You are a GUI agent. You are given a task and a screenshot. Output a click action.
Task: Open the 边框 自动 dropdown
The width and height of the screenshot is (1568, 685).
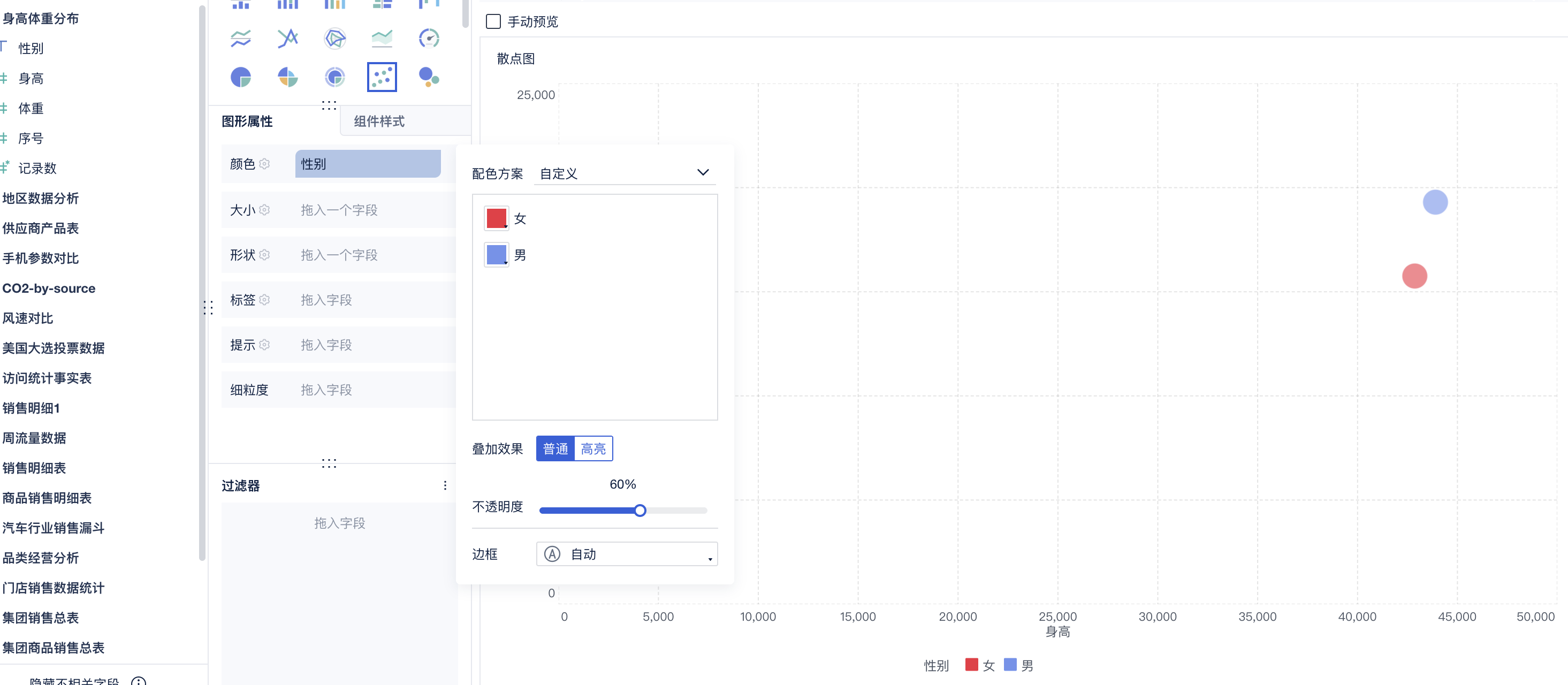tap(626, 554)
